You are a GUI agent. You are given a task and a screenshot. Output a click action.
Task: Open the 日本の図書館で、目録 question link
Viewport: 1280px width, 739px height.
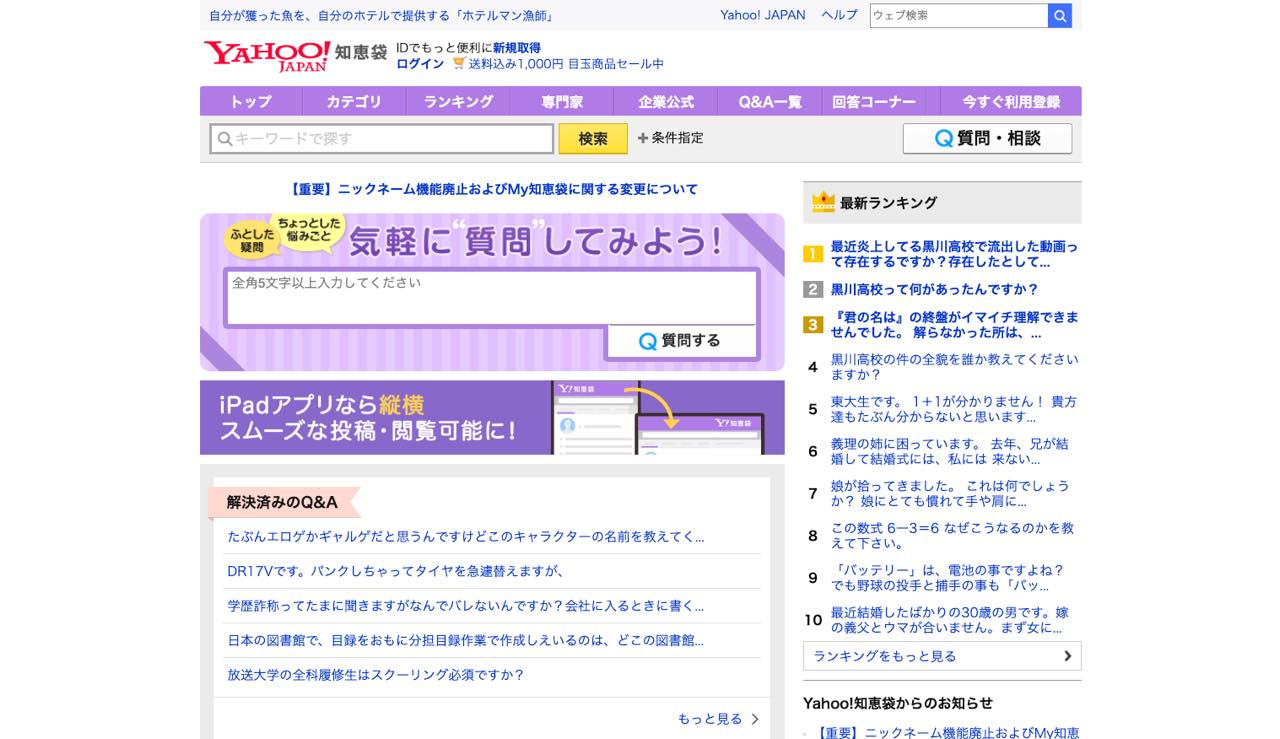tap(466, 640)
